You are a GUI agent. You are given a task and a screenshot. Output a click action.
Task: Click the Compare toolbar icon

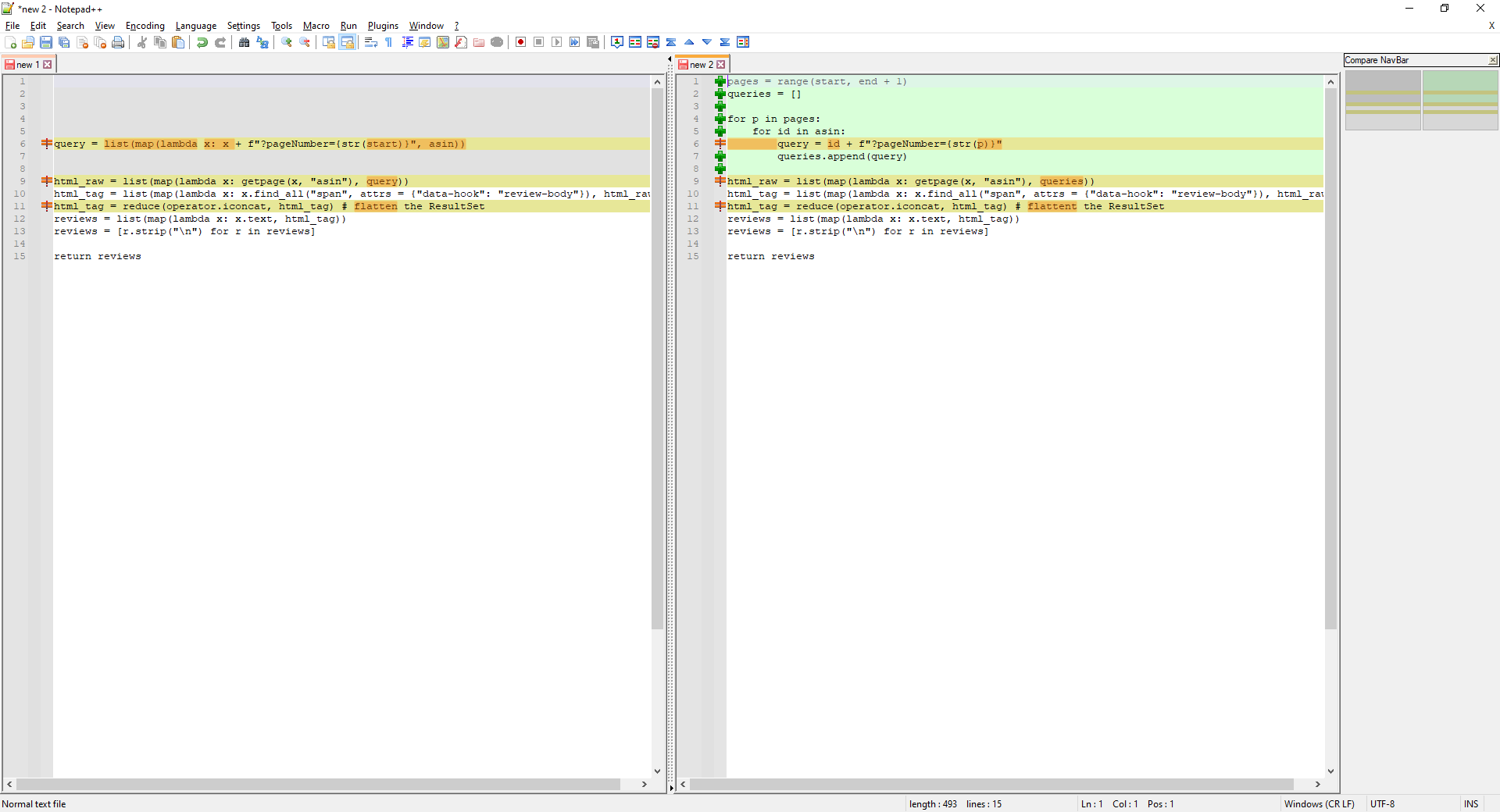(635, 42)
